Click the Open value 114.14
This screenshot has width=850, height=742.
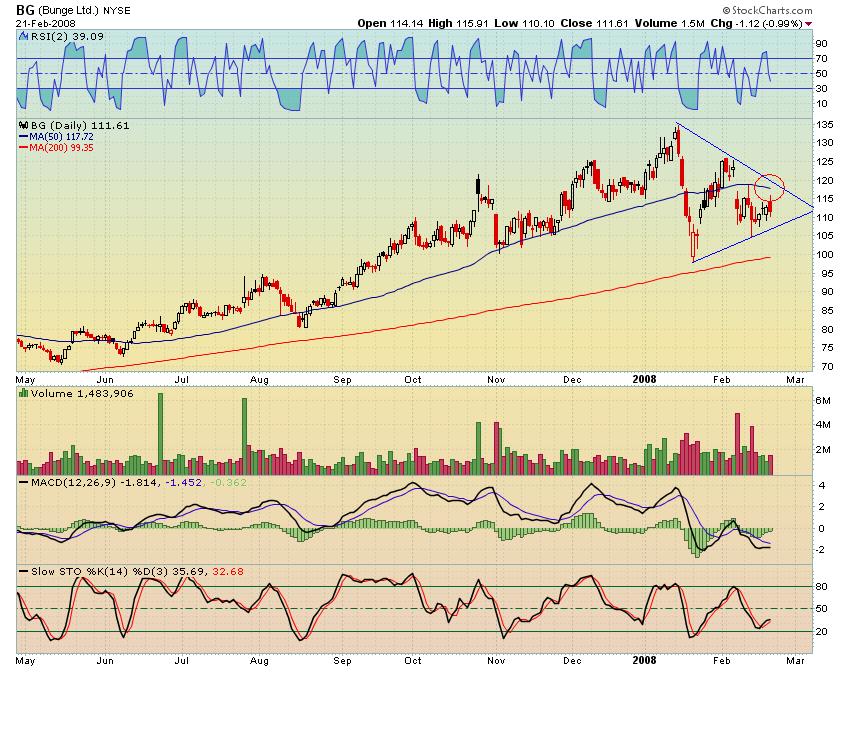[407, 23]
